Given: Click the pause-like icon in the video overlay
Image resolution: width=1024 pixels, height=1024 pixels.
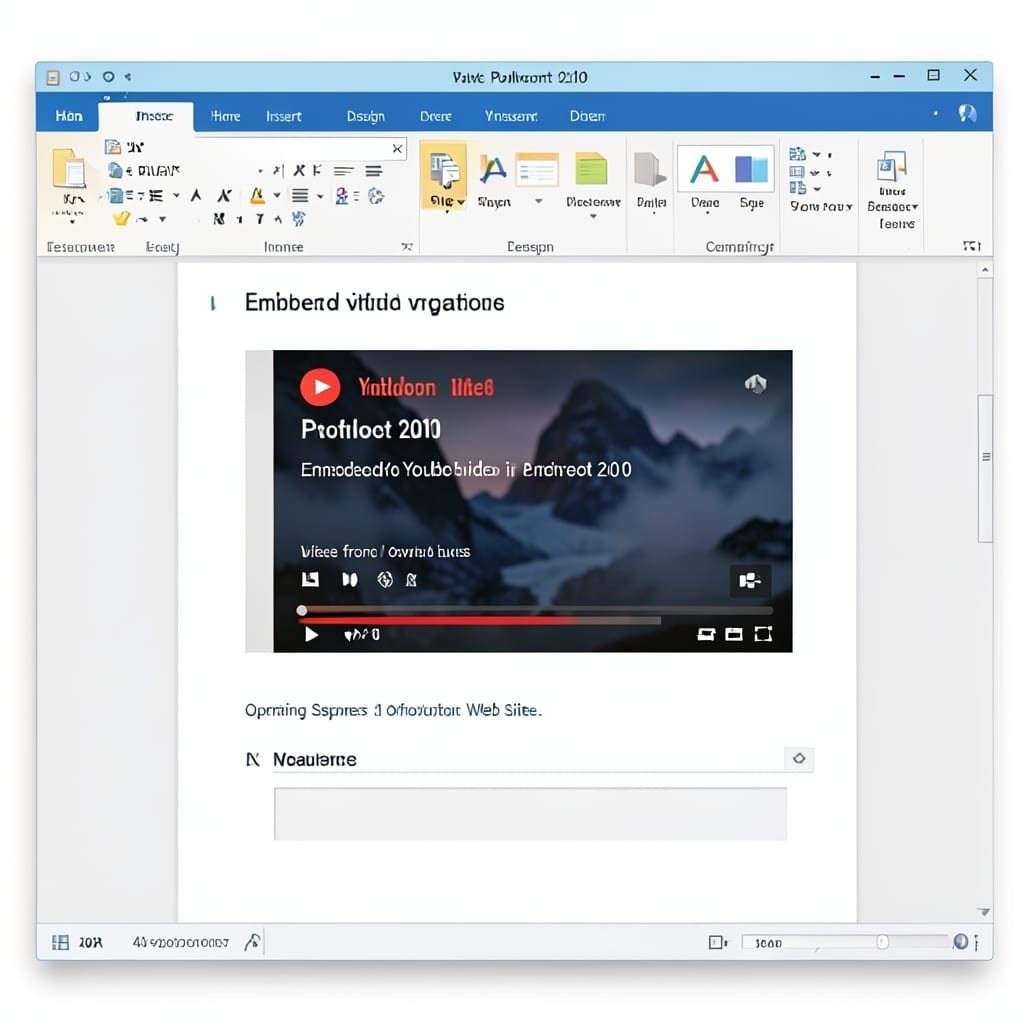Looking at the screenshot, I should (x=350, y=579).
